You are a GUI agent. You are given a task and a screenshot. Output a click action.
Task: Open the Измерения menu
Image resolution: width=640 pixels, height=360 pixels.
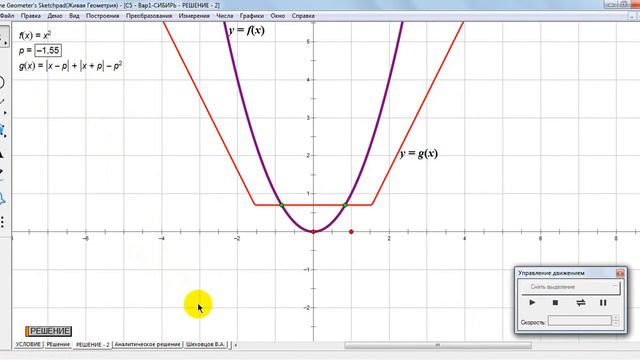[194, 16]
